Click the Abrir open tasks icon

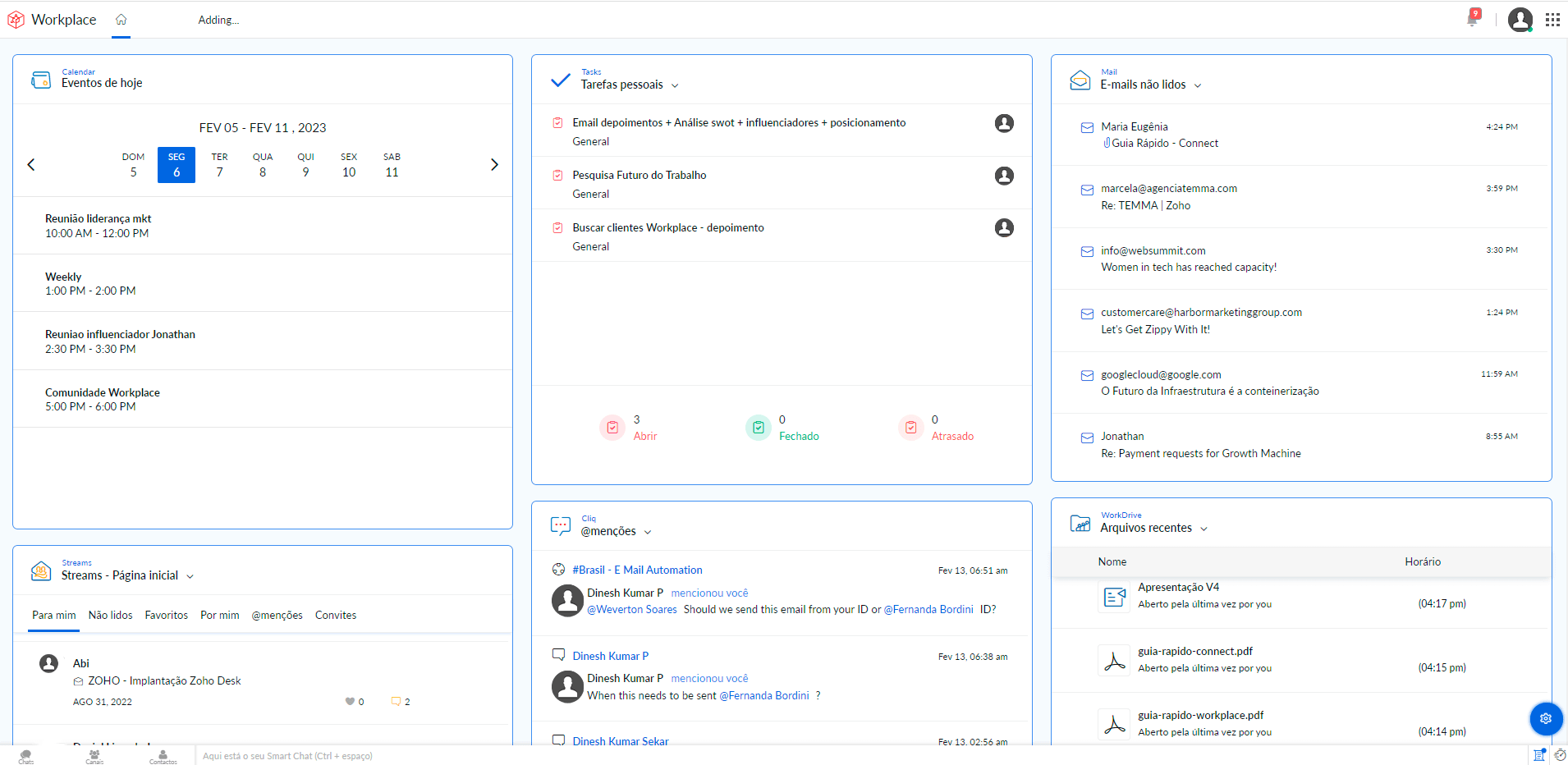pos(612,428)
